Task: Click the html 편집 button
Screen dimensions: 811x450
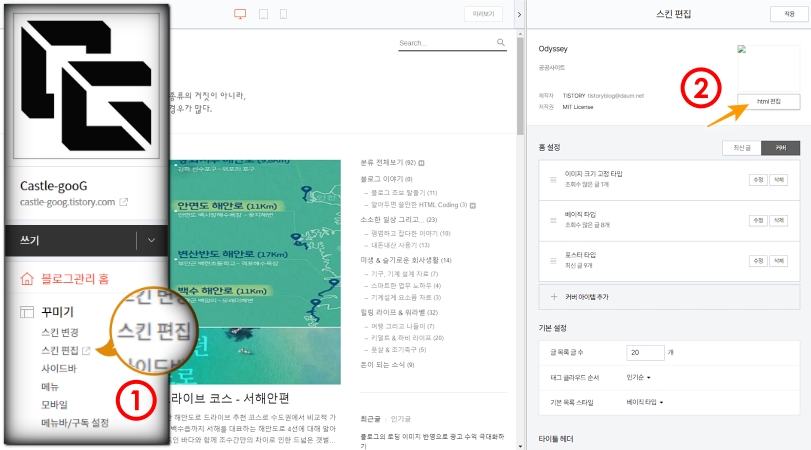Action: pos(769,101)
